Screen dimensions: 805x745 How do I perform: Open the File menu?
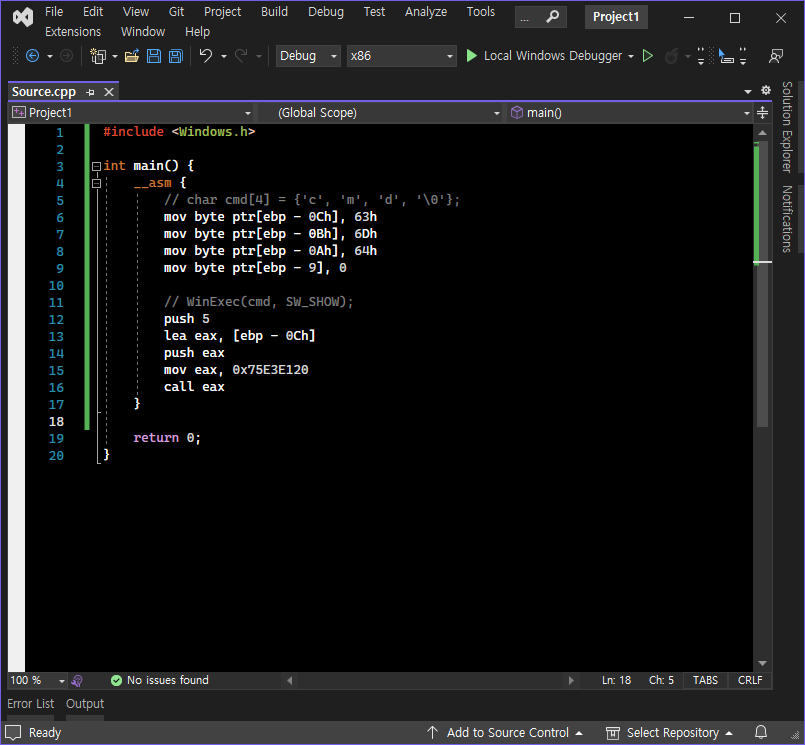click(54, 12)
